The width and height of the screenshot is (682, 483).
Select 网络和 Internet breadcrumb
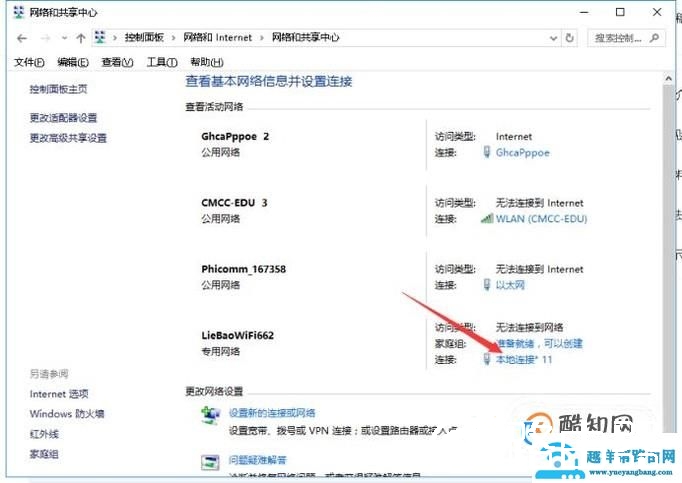pyautogui.click(x=217, y=37)
